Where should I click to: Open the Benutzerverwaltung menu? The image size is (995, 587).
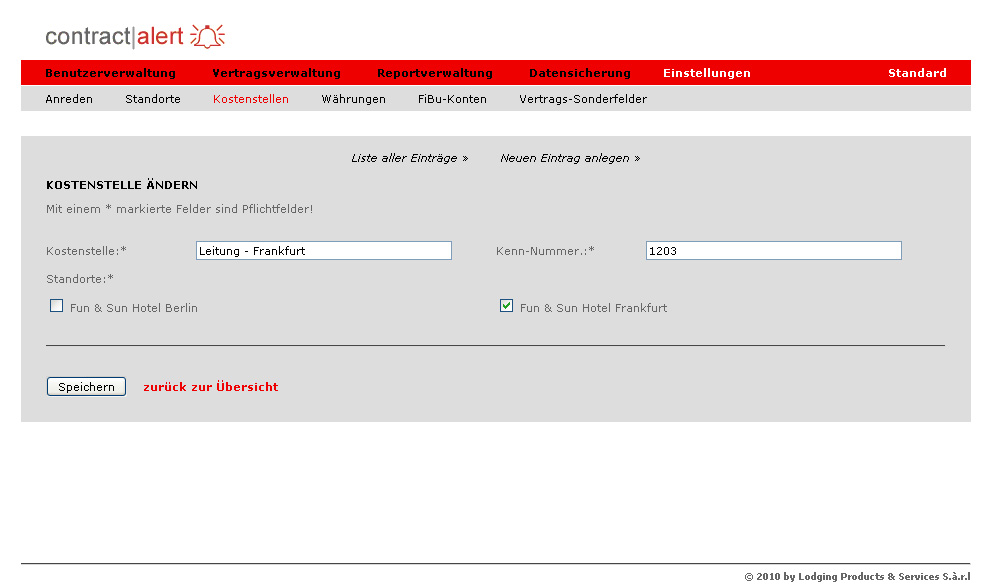pos(110,73)
